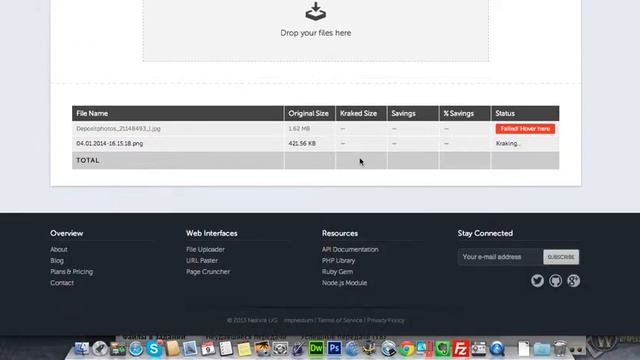Go to the Page Cruncher link
This screenshot has width=640, height=360.
[x=208, y=272]
